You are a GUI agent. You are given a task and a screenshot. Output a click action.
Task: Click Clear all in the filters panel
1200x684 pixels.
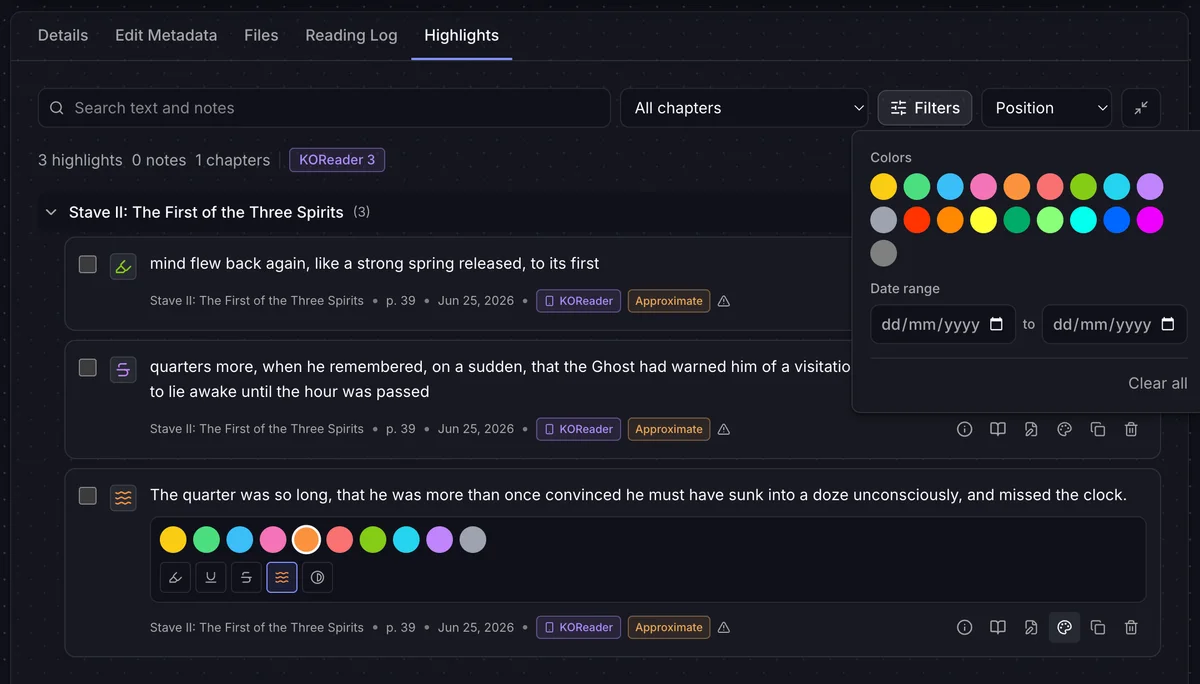point(1158,383)
